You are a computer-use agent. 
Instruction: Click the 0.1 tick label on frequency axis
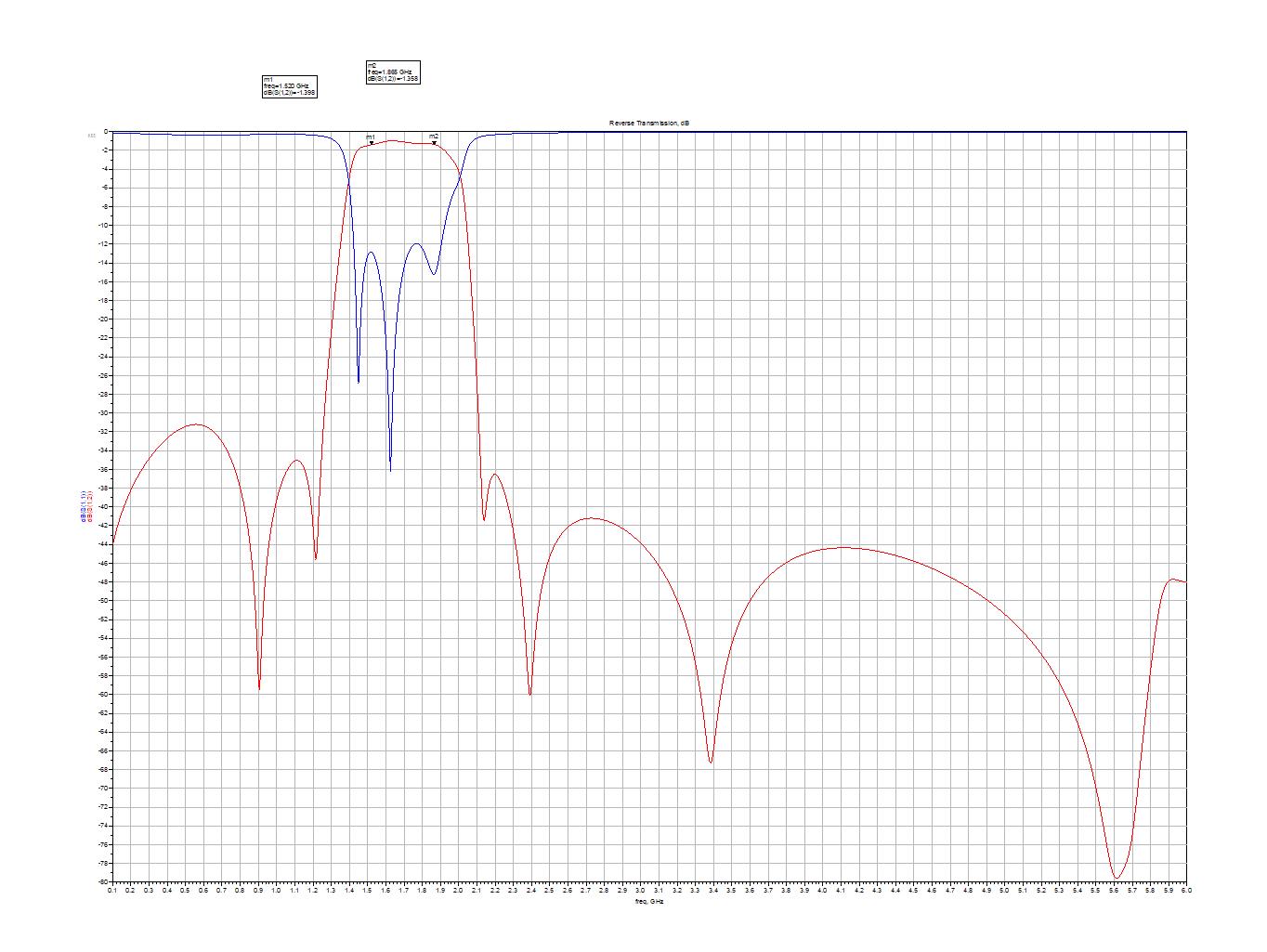coord(111,890)
